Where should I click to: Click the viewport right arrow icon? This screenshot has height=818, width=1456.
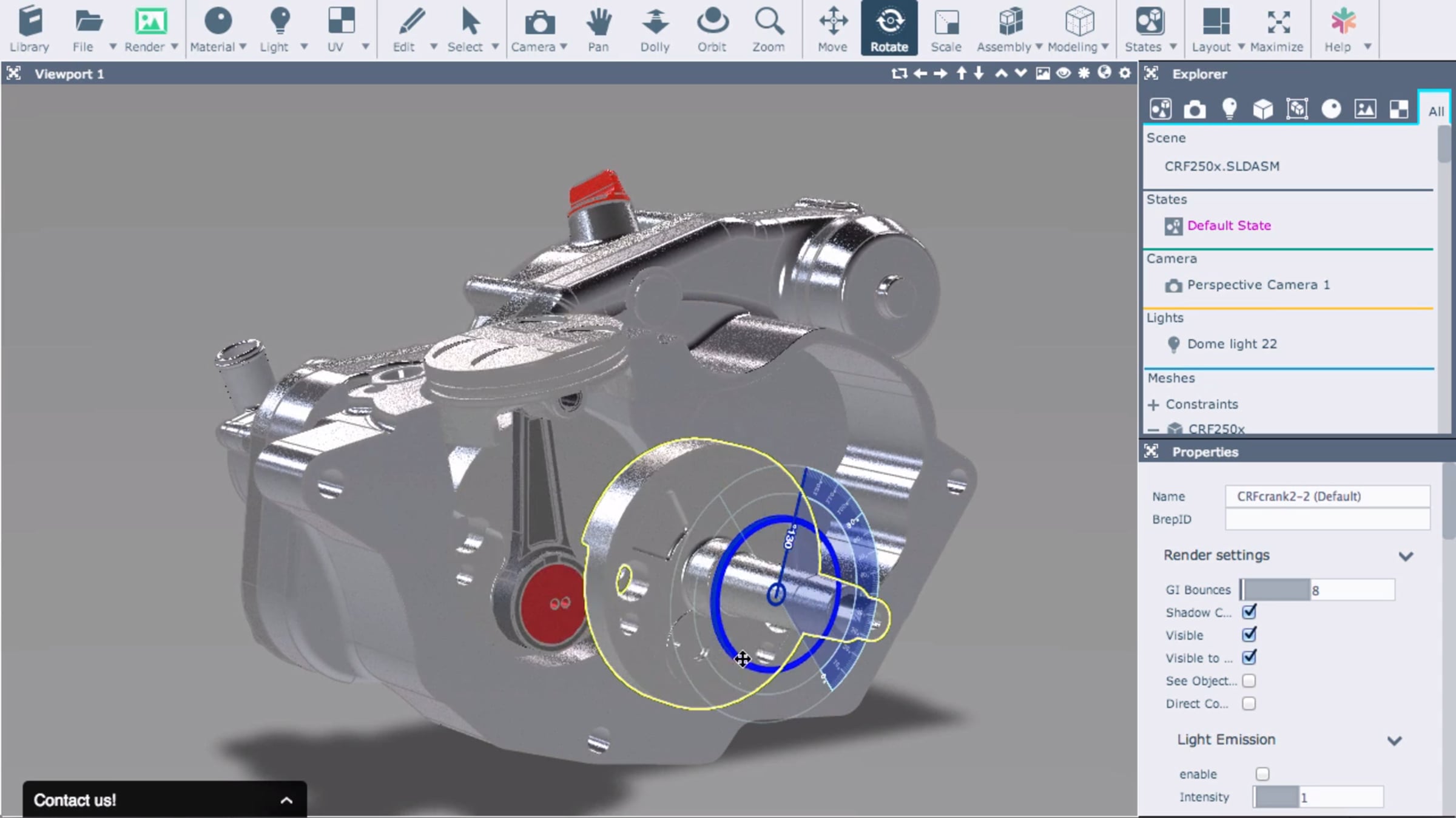(x=940, y=73)
